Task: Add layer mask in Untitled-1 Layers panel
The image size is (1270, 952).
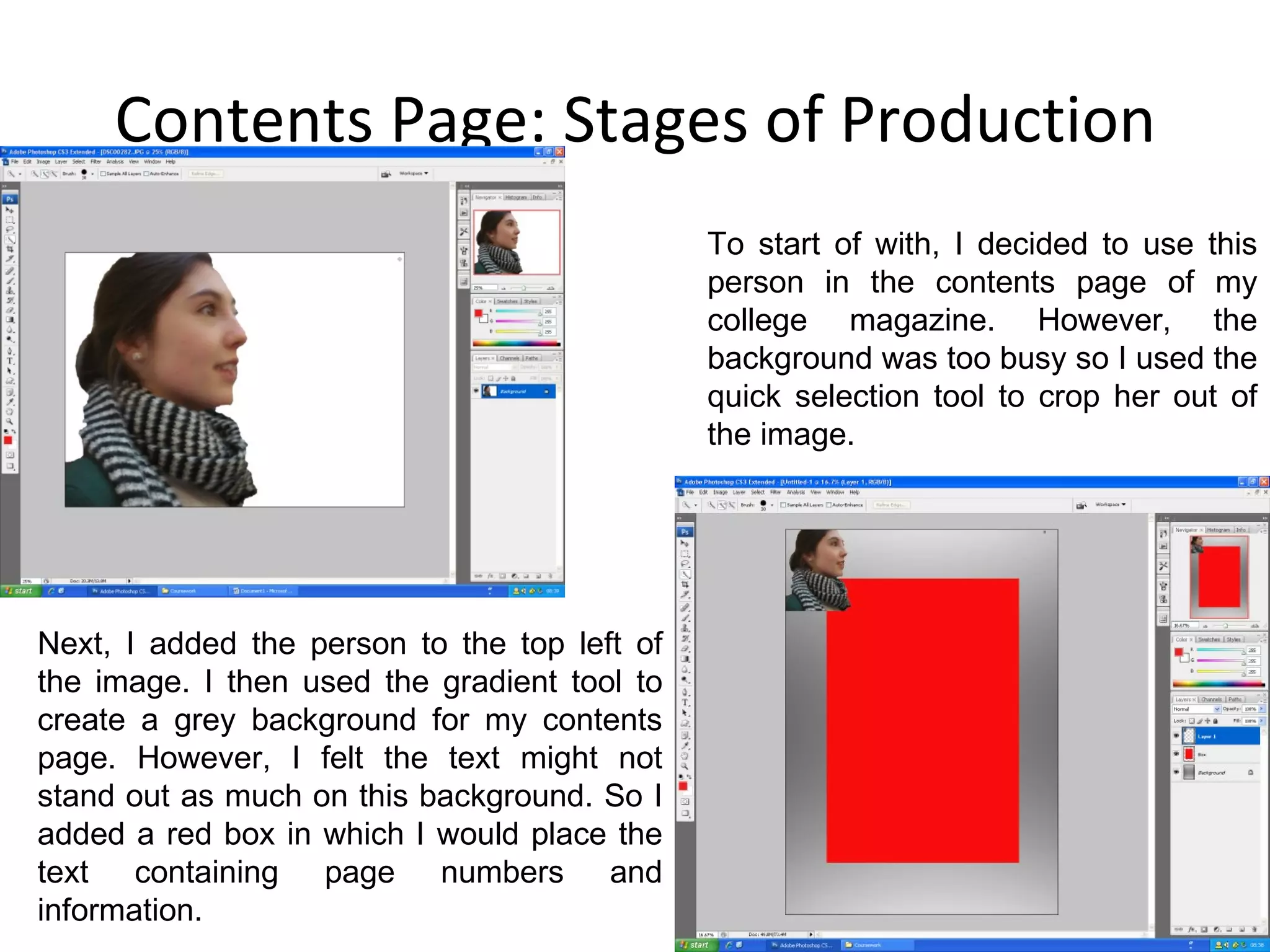Action: tap(1204, 930)
